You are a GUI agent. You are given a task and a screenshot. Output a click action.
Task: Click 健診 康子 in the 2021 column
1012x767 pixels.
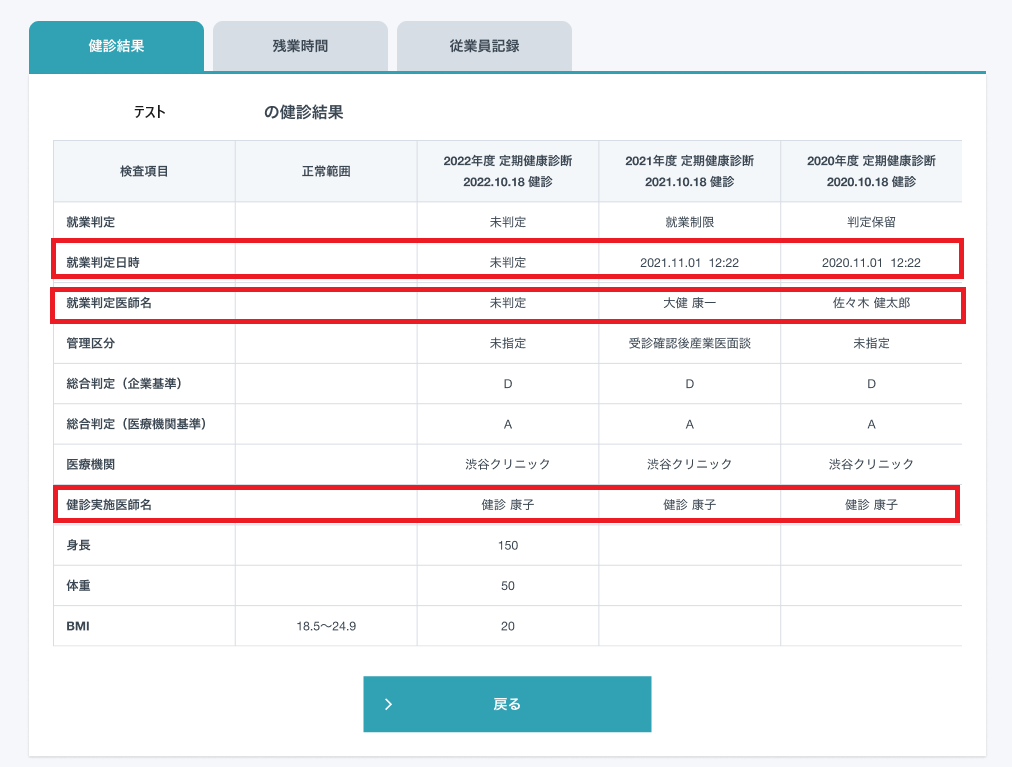click(x=688, y=505)
